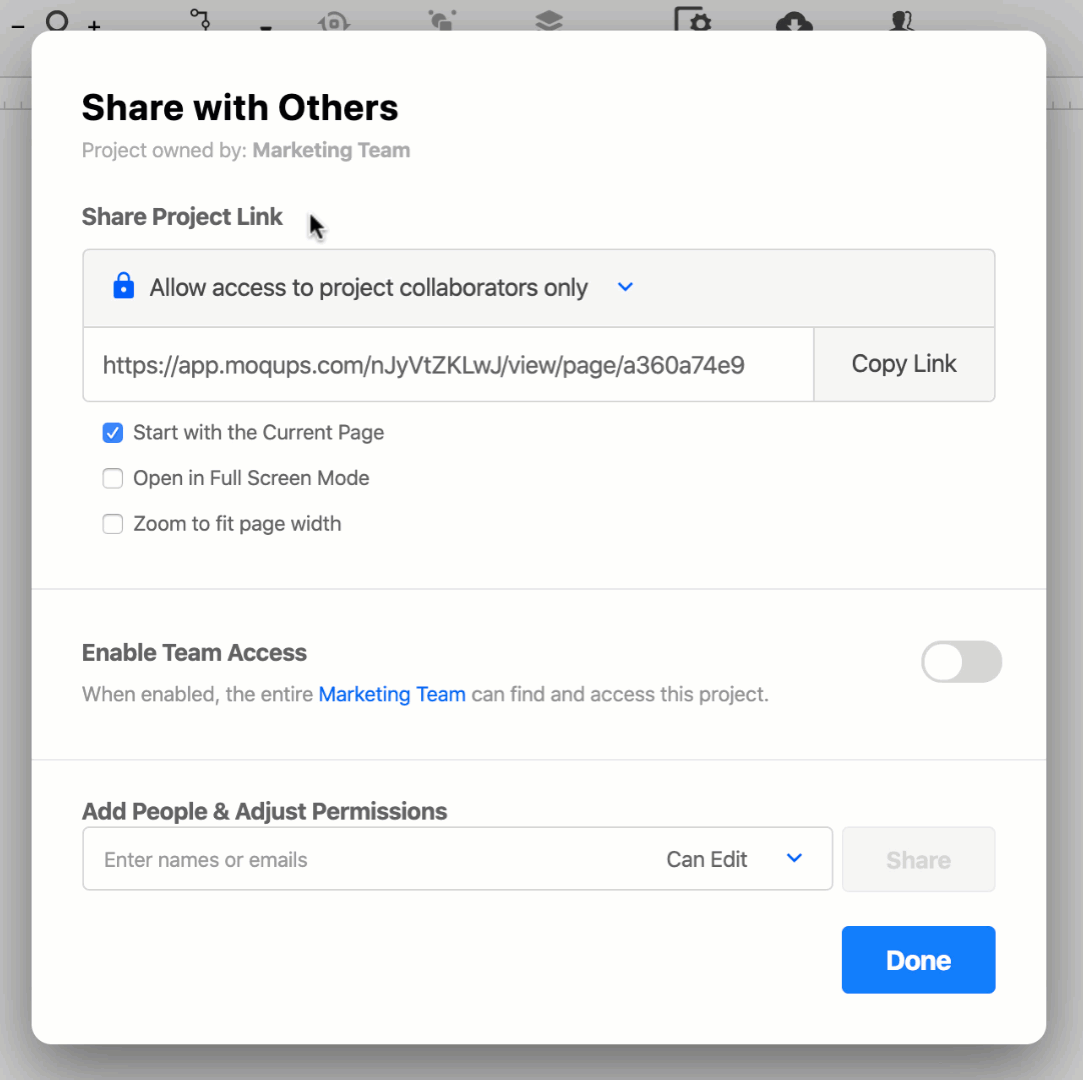The image size is (1083, 1080).
Task: Click the rotation icon in the toolbar
Action: click(333, 22)
